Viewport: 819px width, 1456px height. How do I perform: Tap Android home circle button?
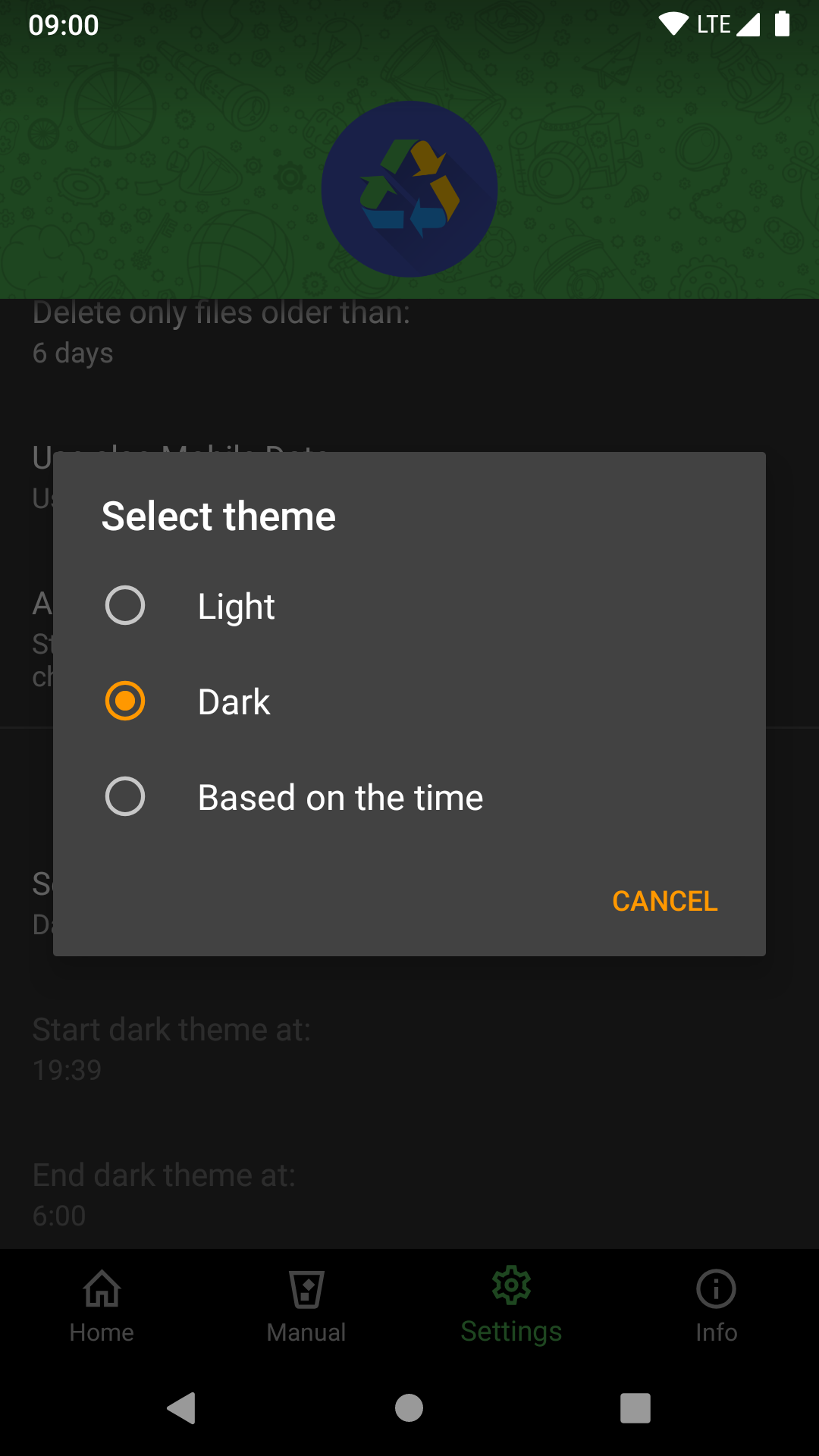coord(409,1408)
